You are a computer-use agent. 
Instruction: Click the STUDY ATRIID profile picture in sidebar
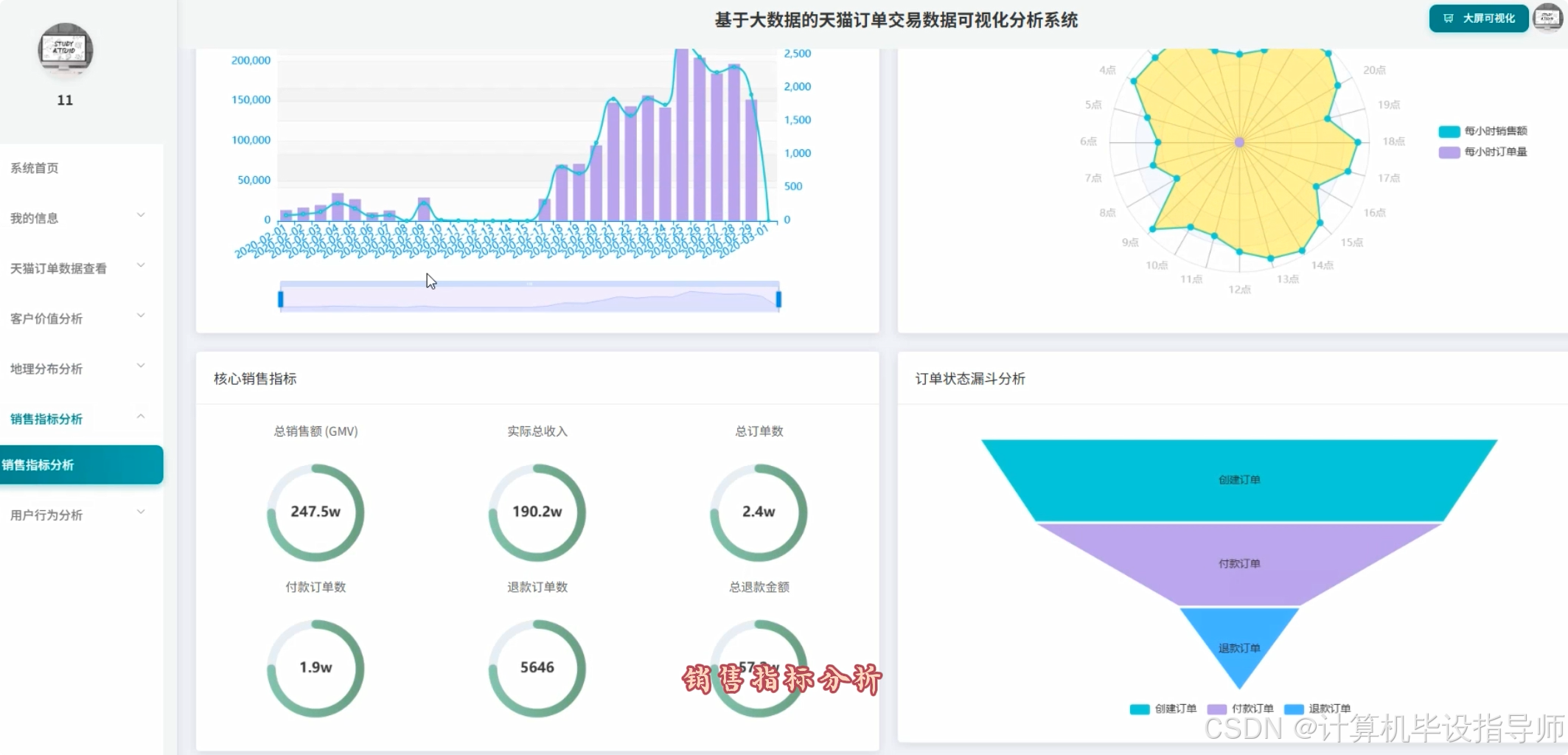coord(65,50)
